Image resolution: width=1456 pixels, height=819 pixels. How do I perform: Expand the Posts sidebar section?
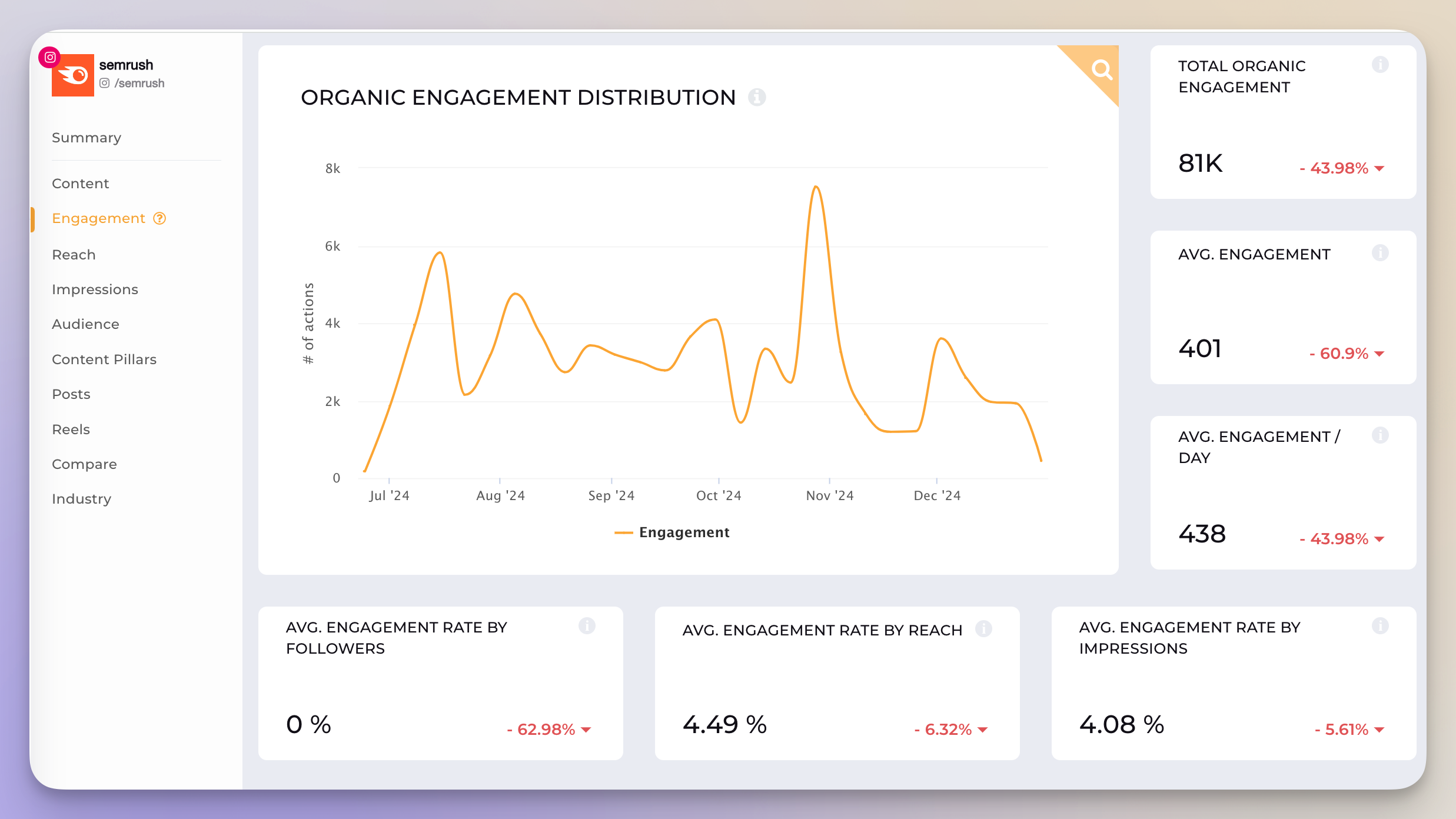tap(70, 393)
